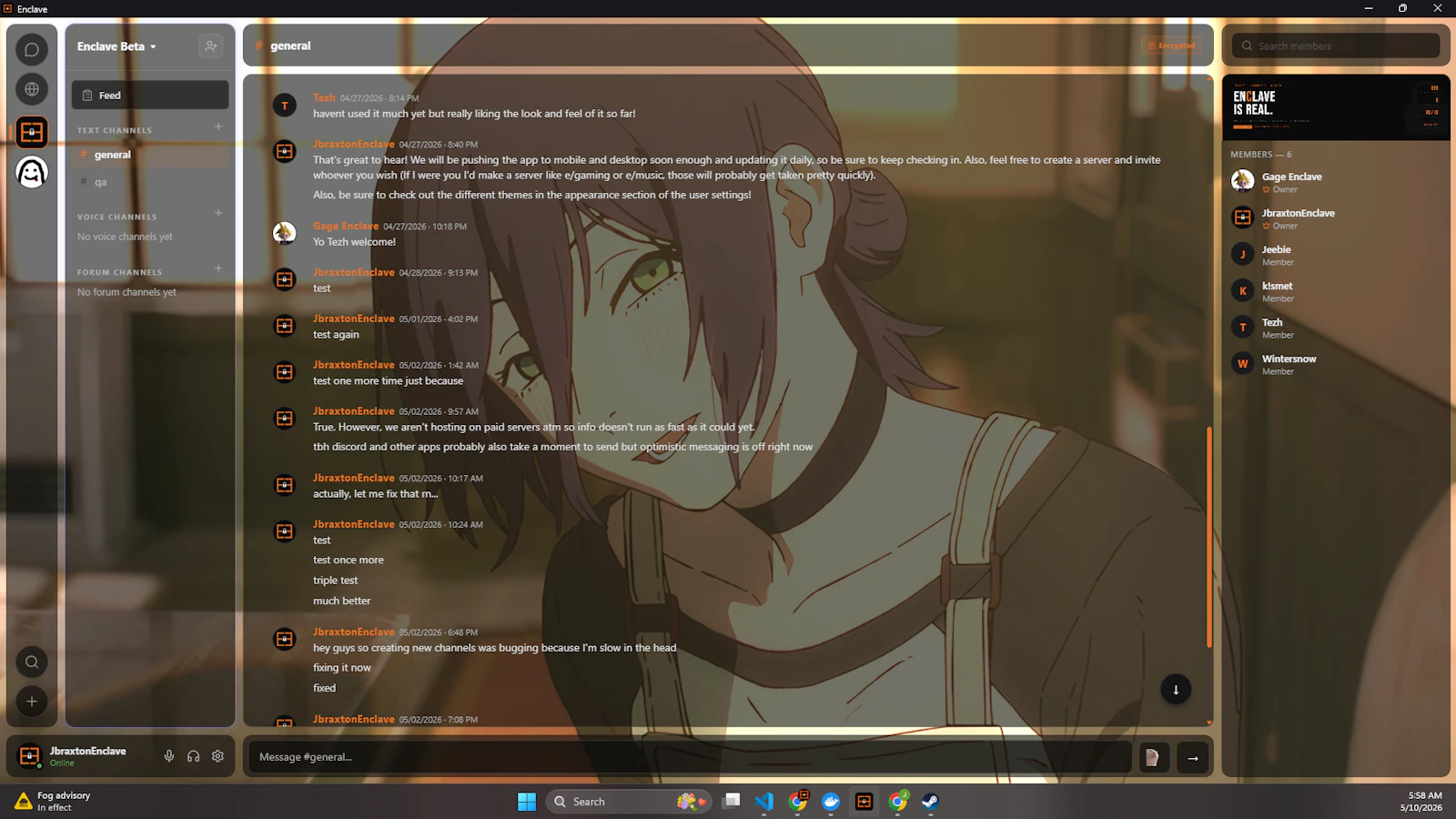The width and height of the screenshot is (1456, 819).
Task: Open k!smet's avatar in the members list
Action: pos(1242,290)
